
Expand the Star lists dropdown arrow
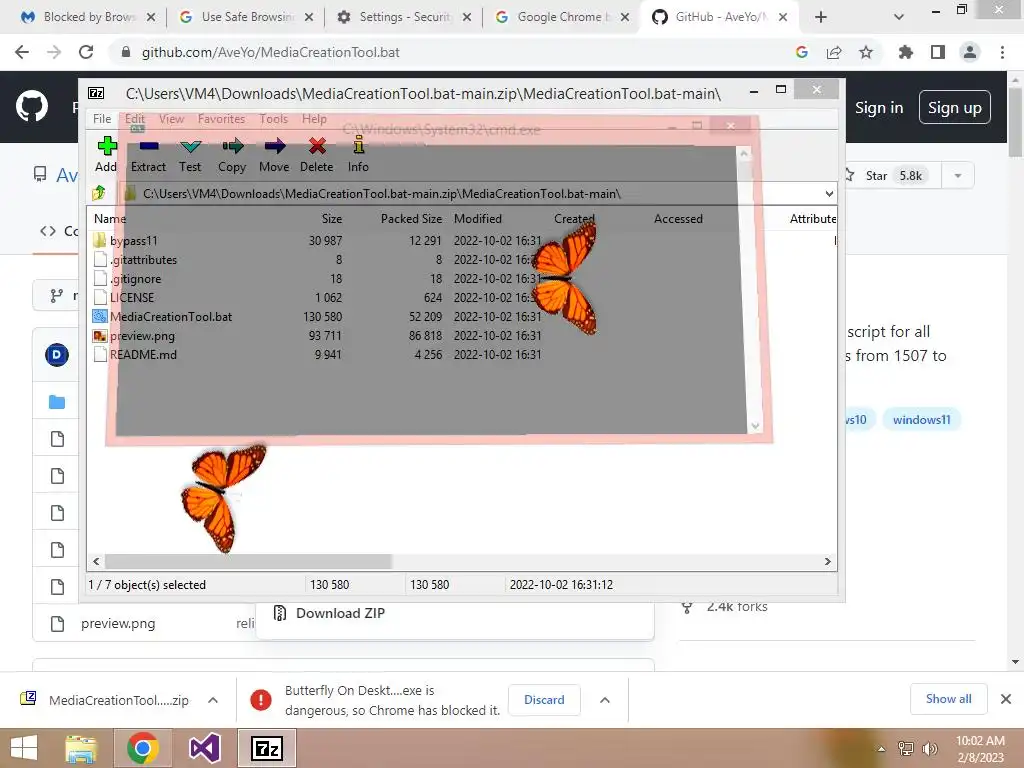[x=958, y=176]
